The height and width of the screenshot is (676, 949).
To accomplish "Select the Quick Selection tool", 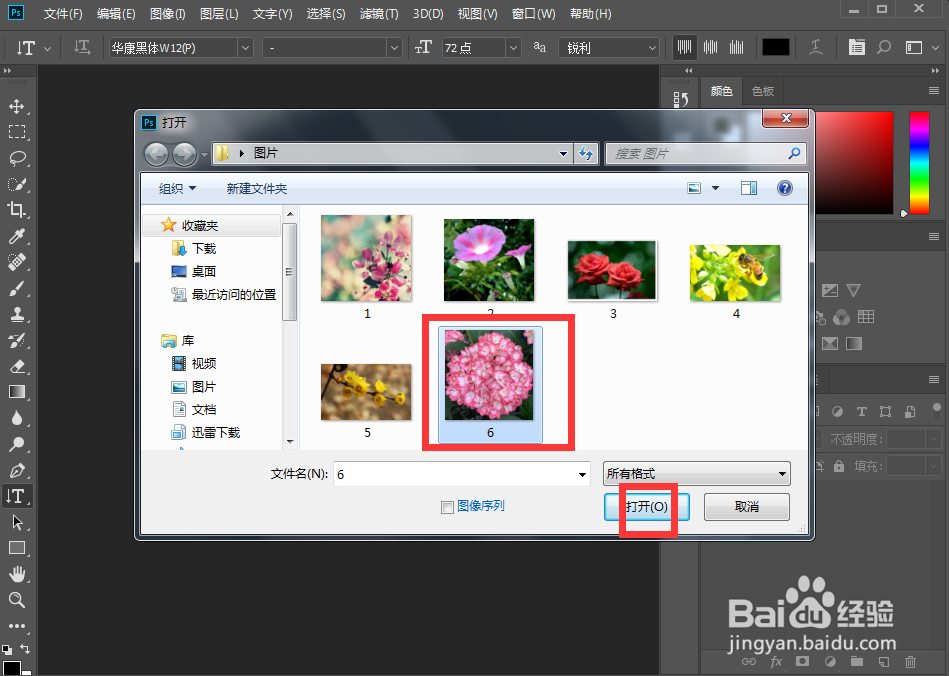I will point(16,185).
